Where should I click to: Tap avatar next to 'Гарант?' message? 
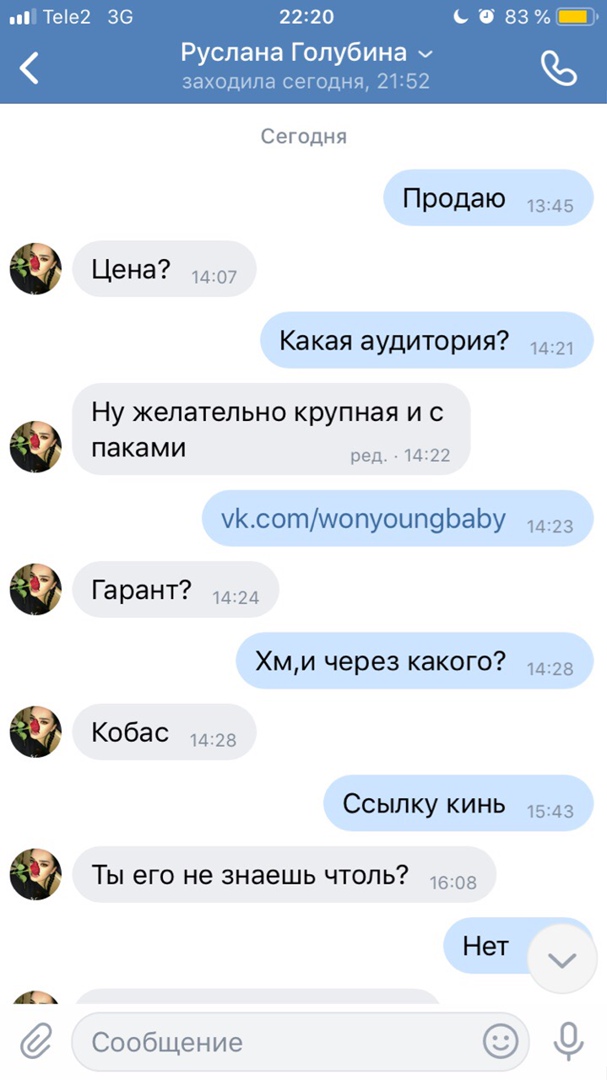click(x=36, y=589)
